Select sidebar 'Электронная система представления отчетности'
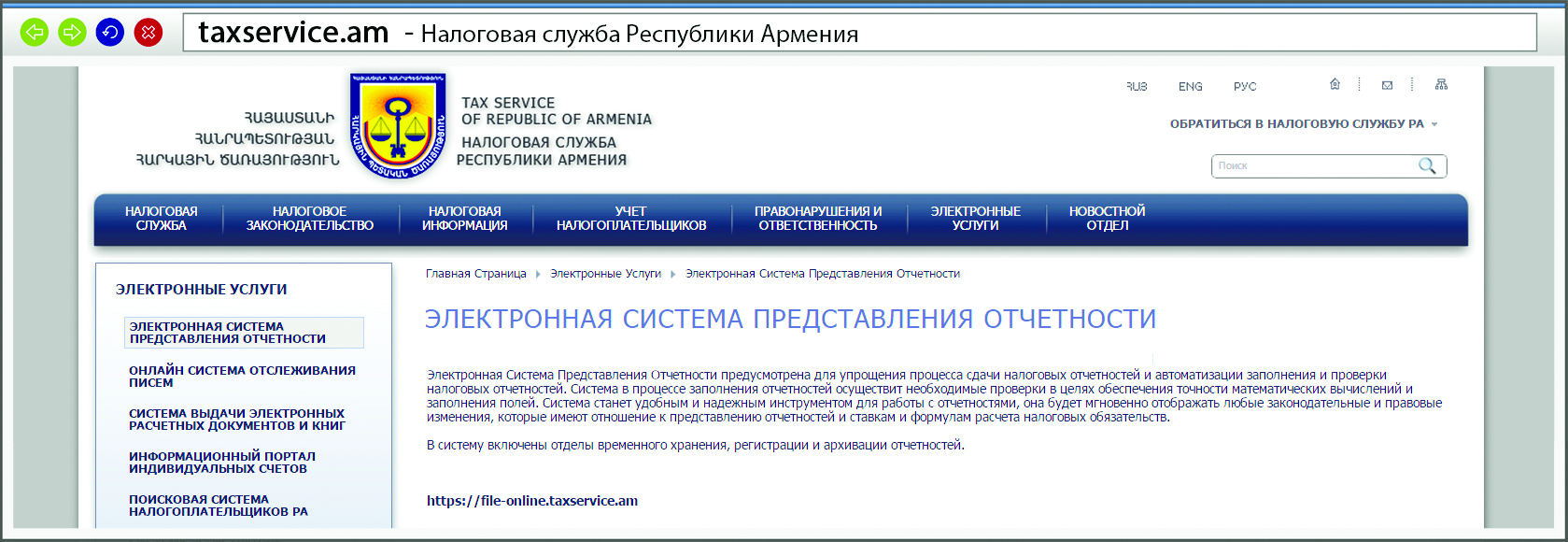This screenshot has width=1568, height=542. pyautogui.click(x=244, y=333)
